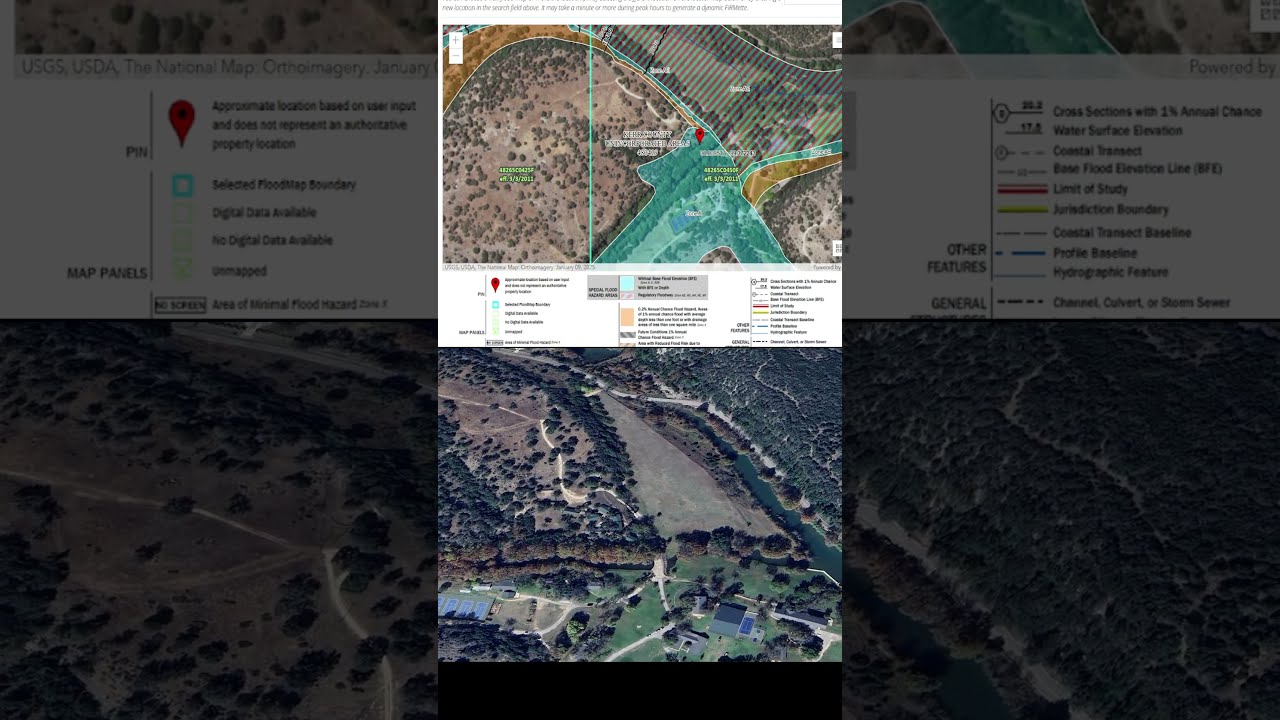The image size is (1280, 720).
Task: Open the basemap gallery grid button
Action: (837, 248)
